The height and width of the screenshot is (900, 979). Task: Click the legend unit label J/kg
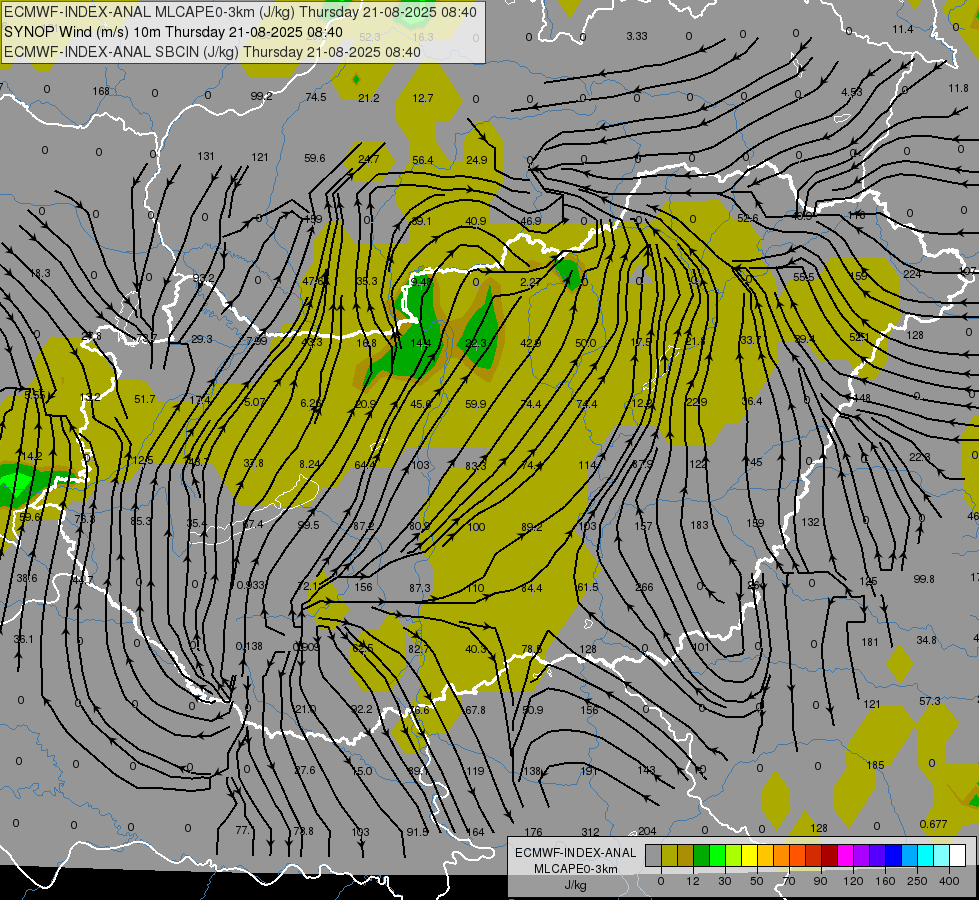[575, 885]
